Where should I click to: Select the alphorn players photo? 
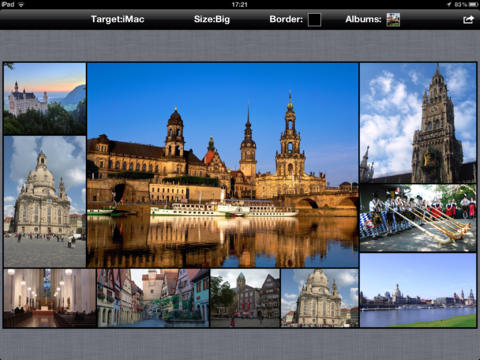click(x=418, y=218)
